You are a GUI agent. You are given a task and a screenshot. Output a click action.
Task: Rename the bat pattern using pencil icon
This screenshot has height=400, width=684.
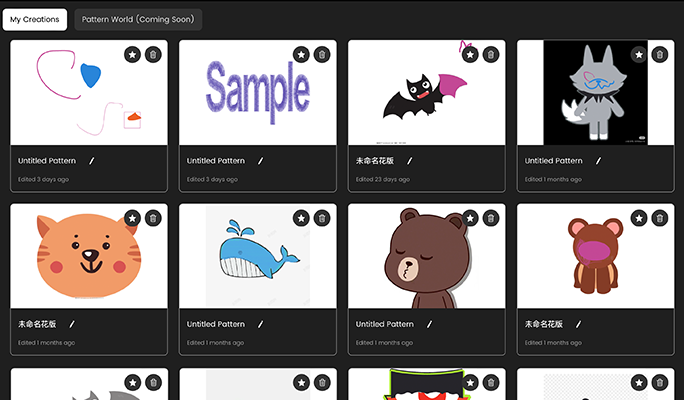[409, 160]
